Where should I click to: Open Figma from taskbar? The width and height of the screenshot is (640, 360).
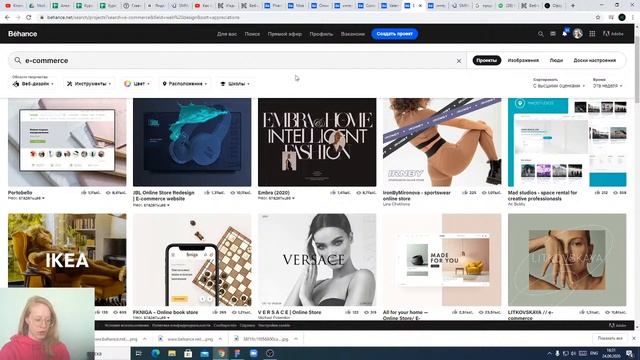[237, 353]
